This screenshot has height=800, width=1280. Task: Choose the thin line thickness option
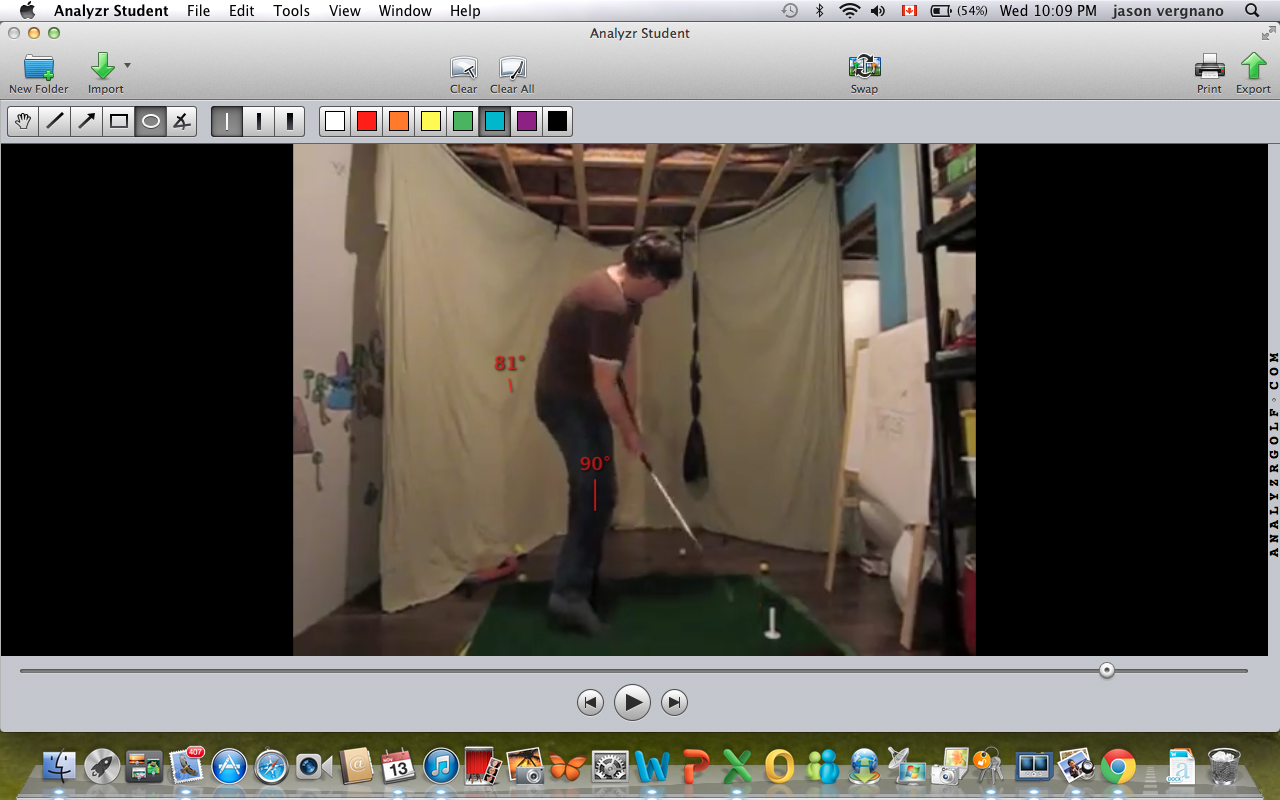point(227,121)
